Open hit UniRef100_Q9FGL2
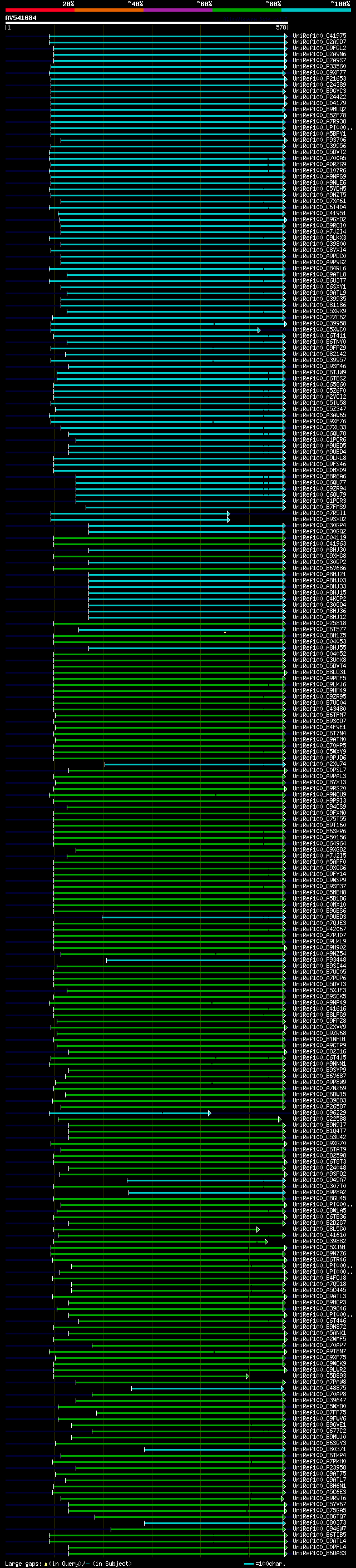The width and height of the screenshot is (356, 1568). point(319,48)
